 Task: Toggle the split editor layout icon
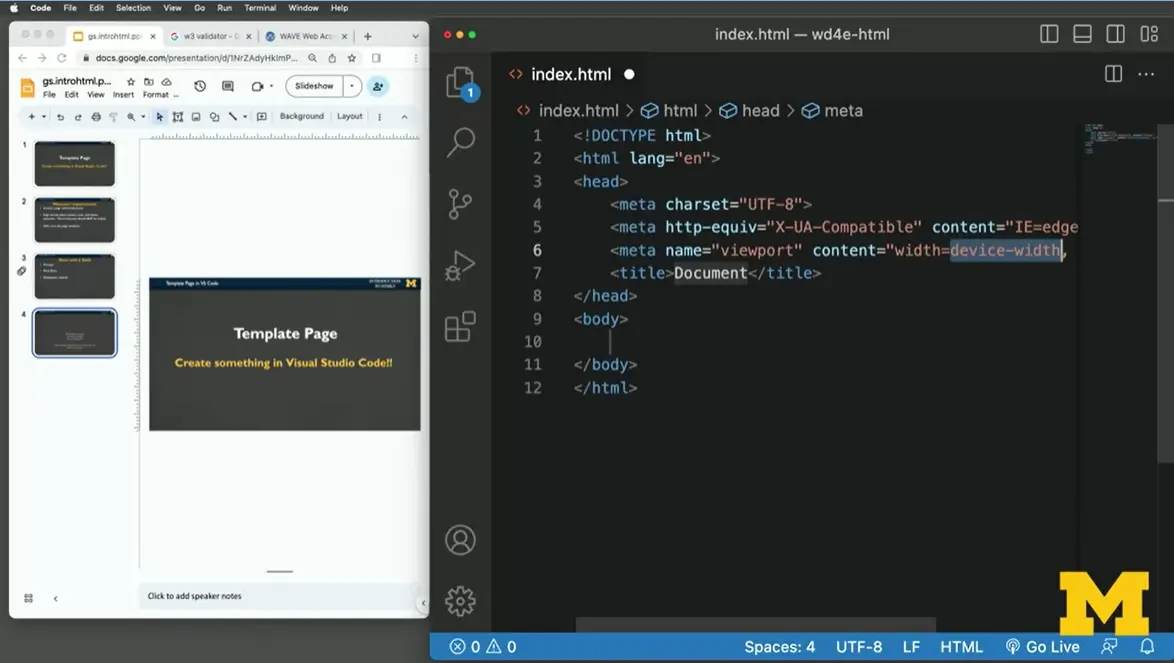[1113, 74]
